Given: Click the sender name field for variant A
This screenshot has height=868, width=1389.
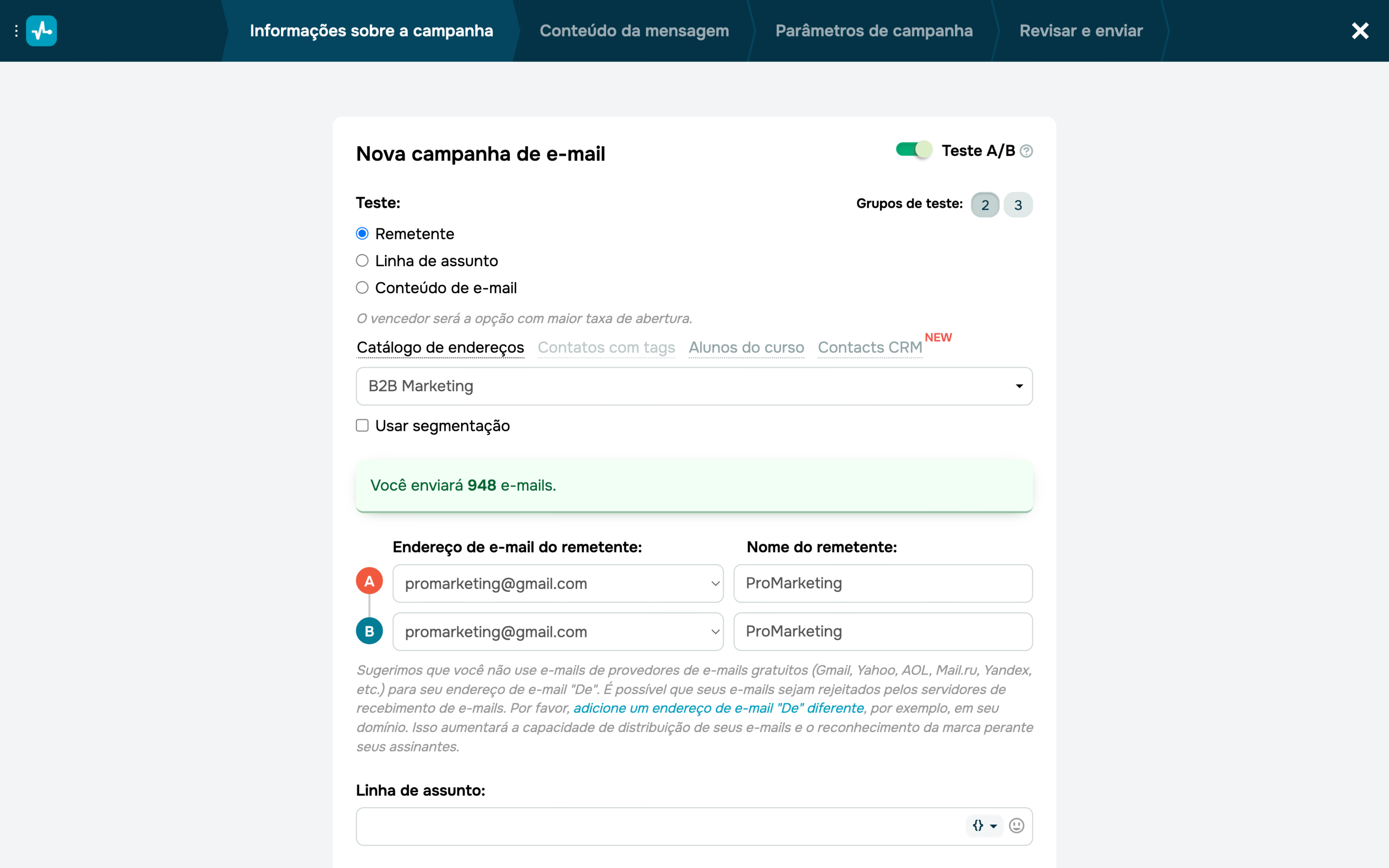Looking at the screenshot, I should tap(883, 583).
